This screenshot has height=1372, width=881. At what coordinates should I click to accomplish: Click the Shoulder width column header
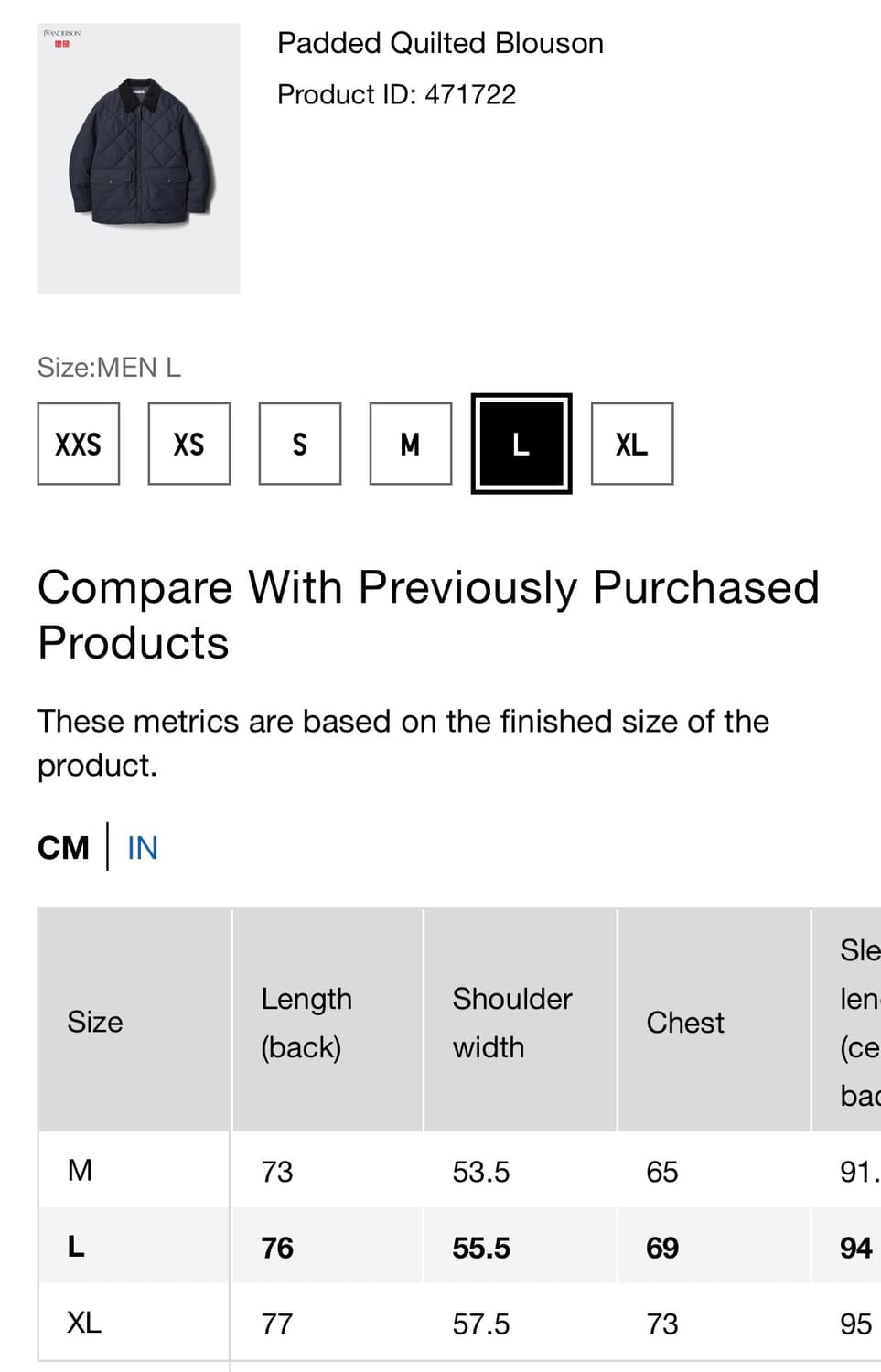pos(512,1022)
